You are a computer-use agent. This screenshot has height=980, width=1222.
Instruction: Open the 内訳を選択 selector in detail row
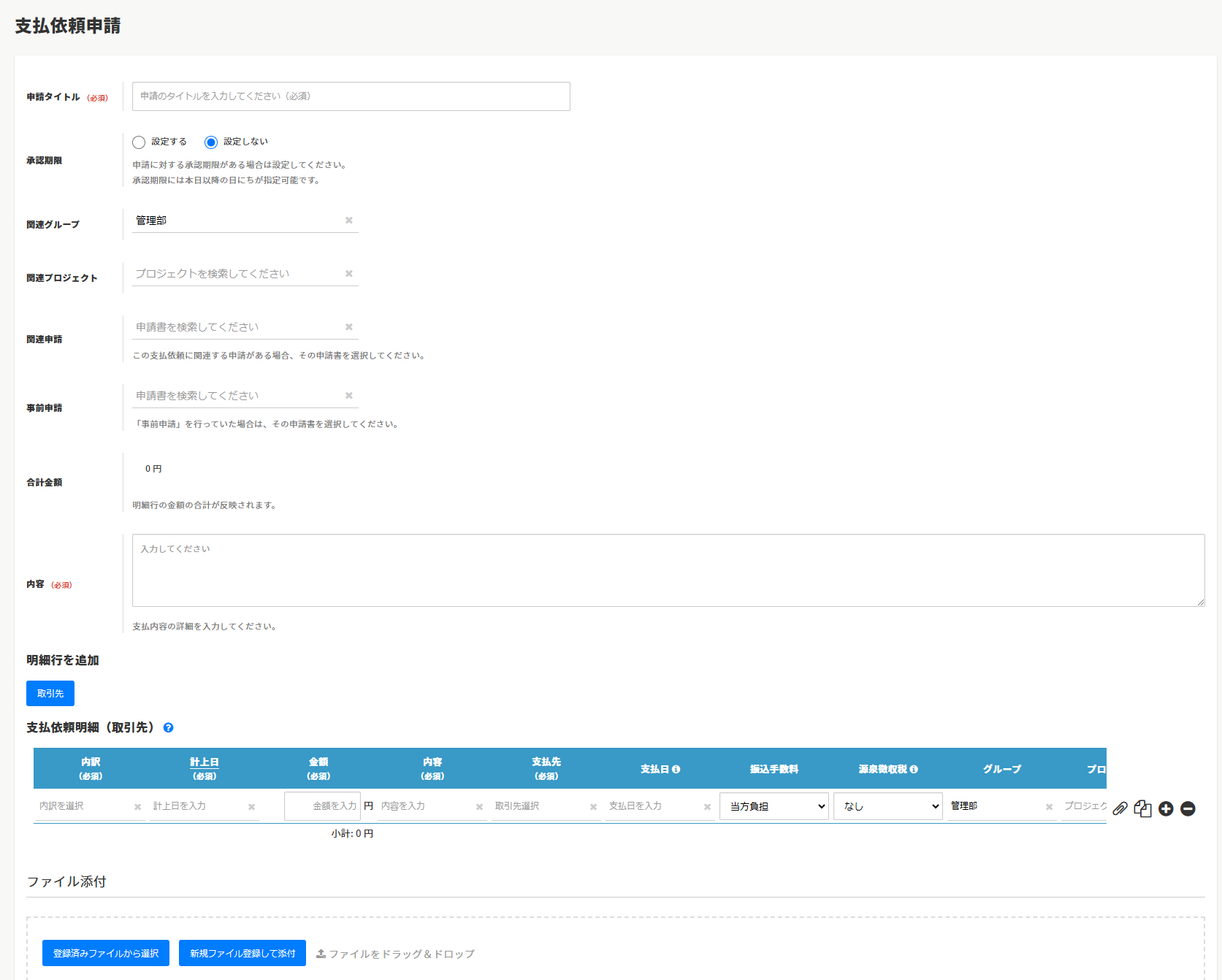(x=83, y=806)
